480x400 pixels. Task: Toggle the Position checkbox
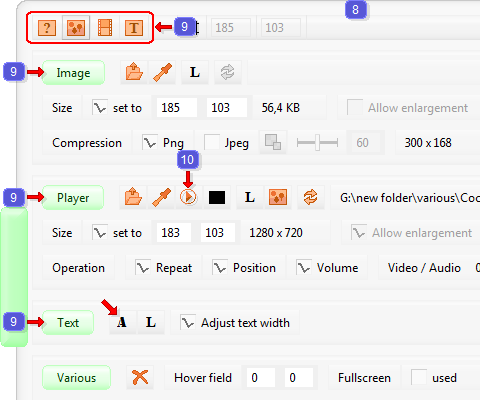point(220,267)
